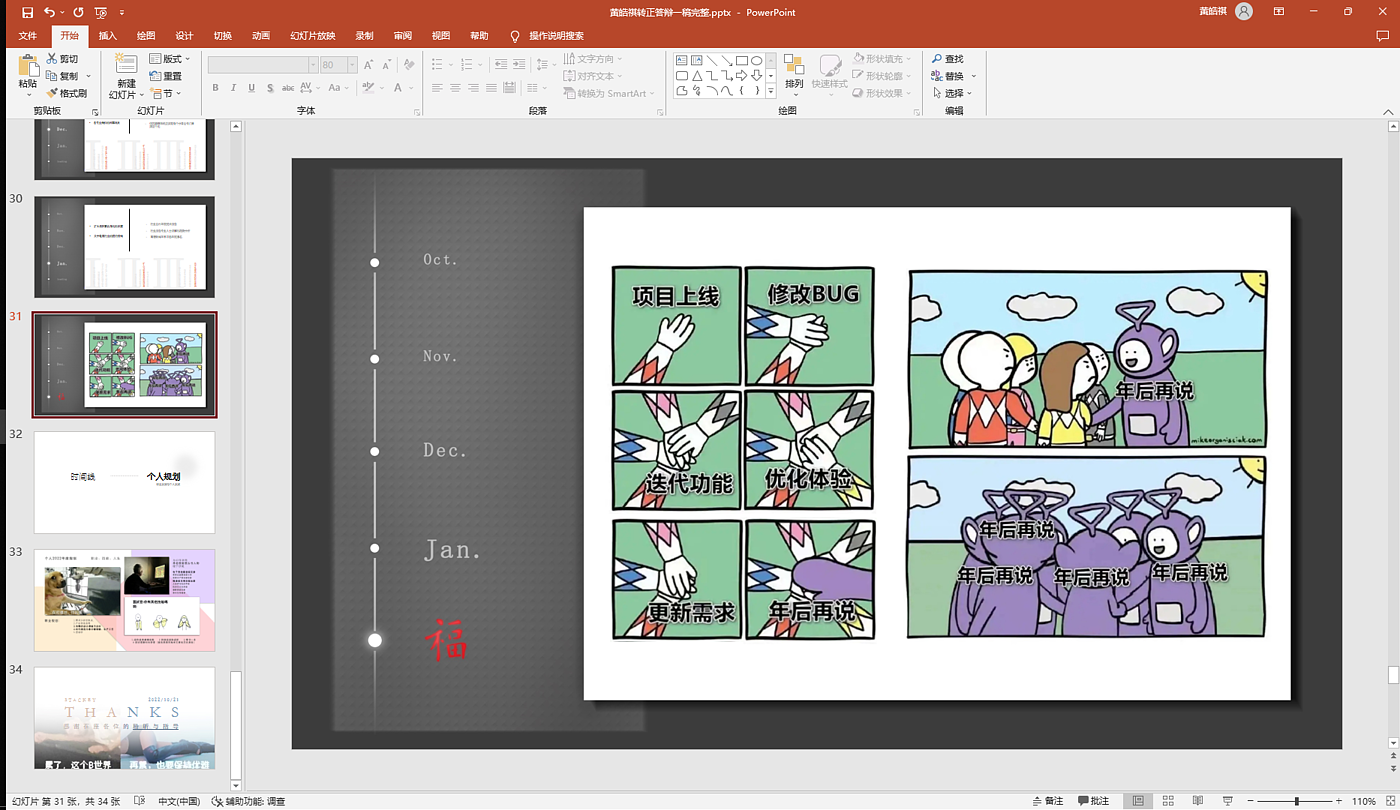Open the Insert (插入) ribbon tab
Viewport: 1400px width, 810px height.
[108, 36]
